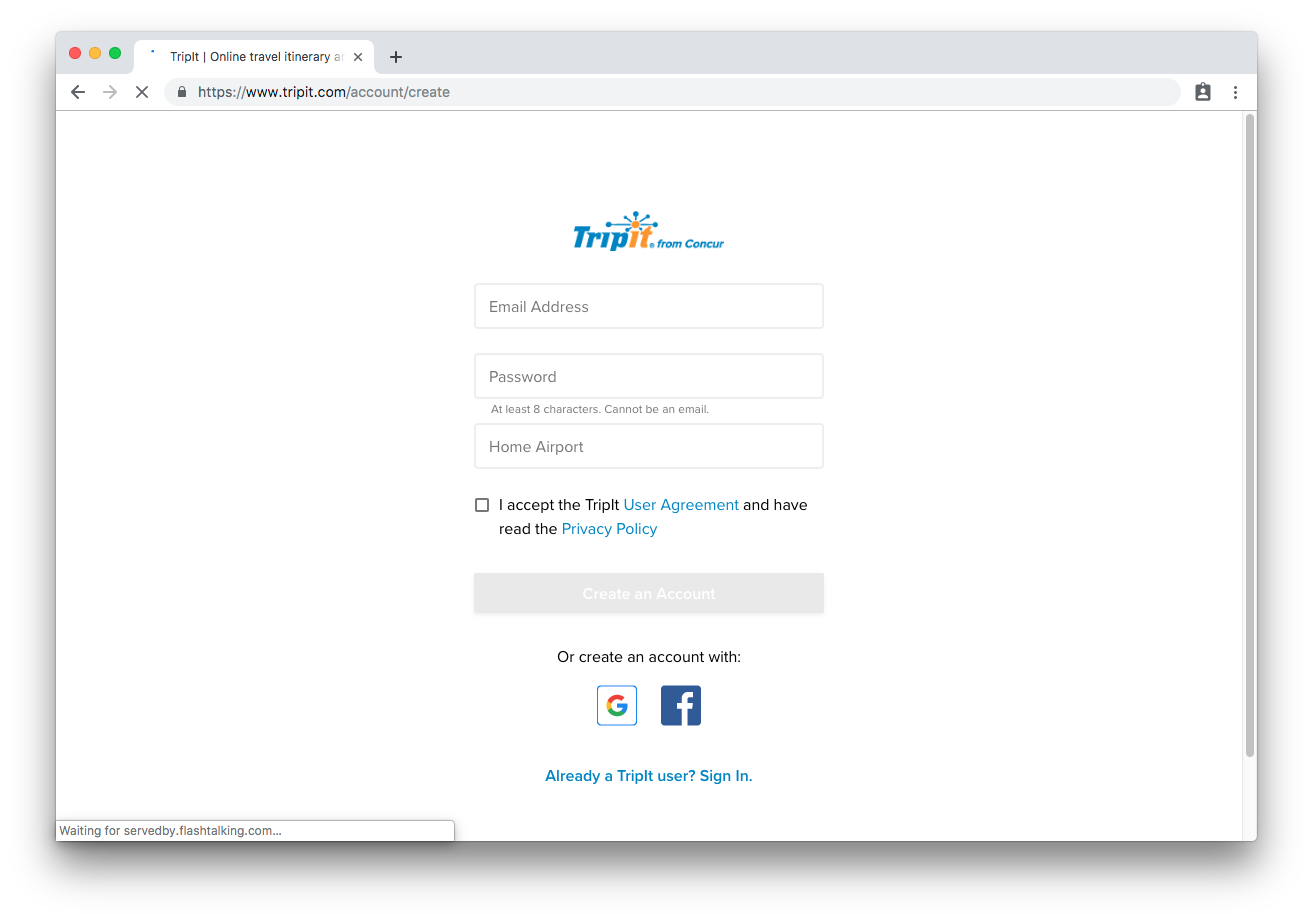The width and height of the screenshot is (1313, 921).
Task: Click the Create an Account button
Action: [649, 594]
